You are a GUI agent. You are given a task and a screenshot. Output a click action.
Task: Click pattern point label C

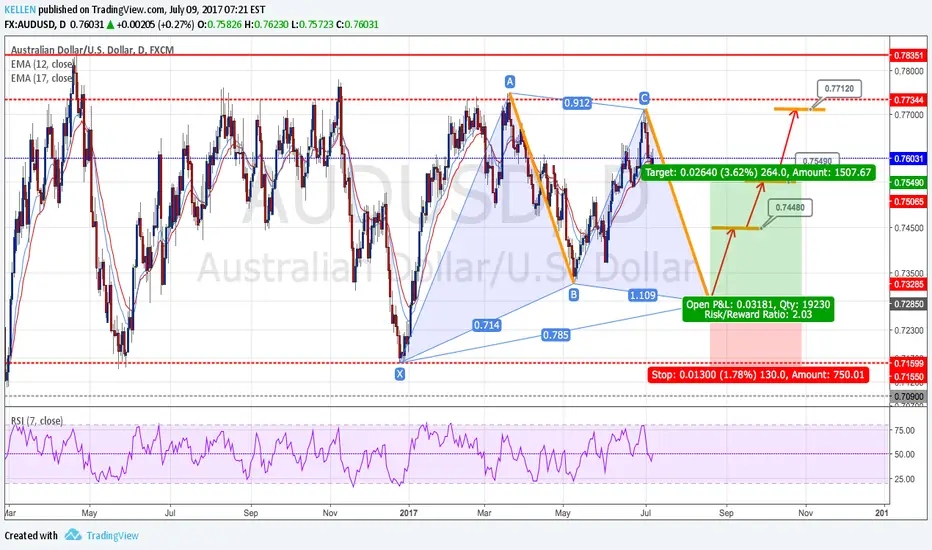pos(644,98)
